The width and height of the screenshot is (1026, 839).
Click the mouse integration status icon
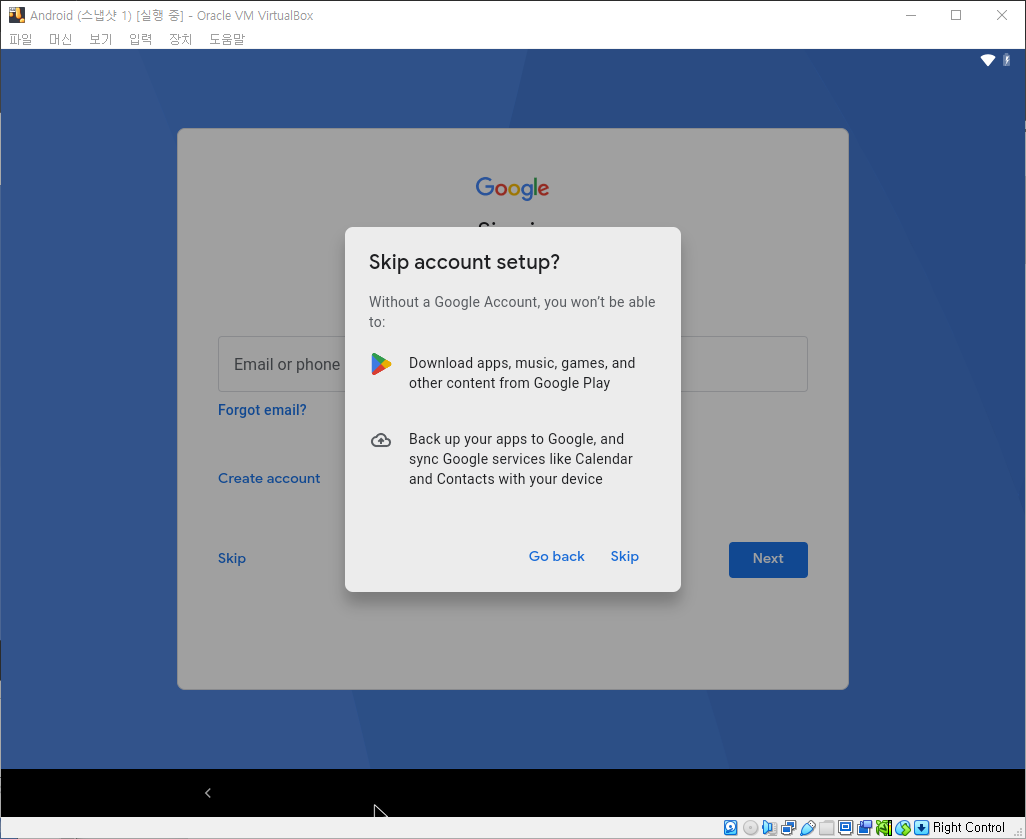(903, 828)
